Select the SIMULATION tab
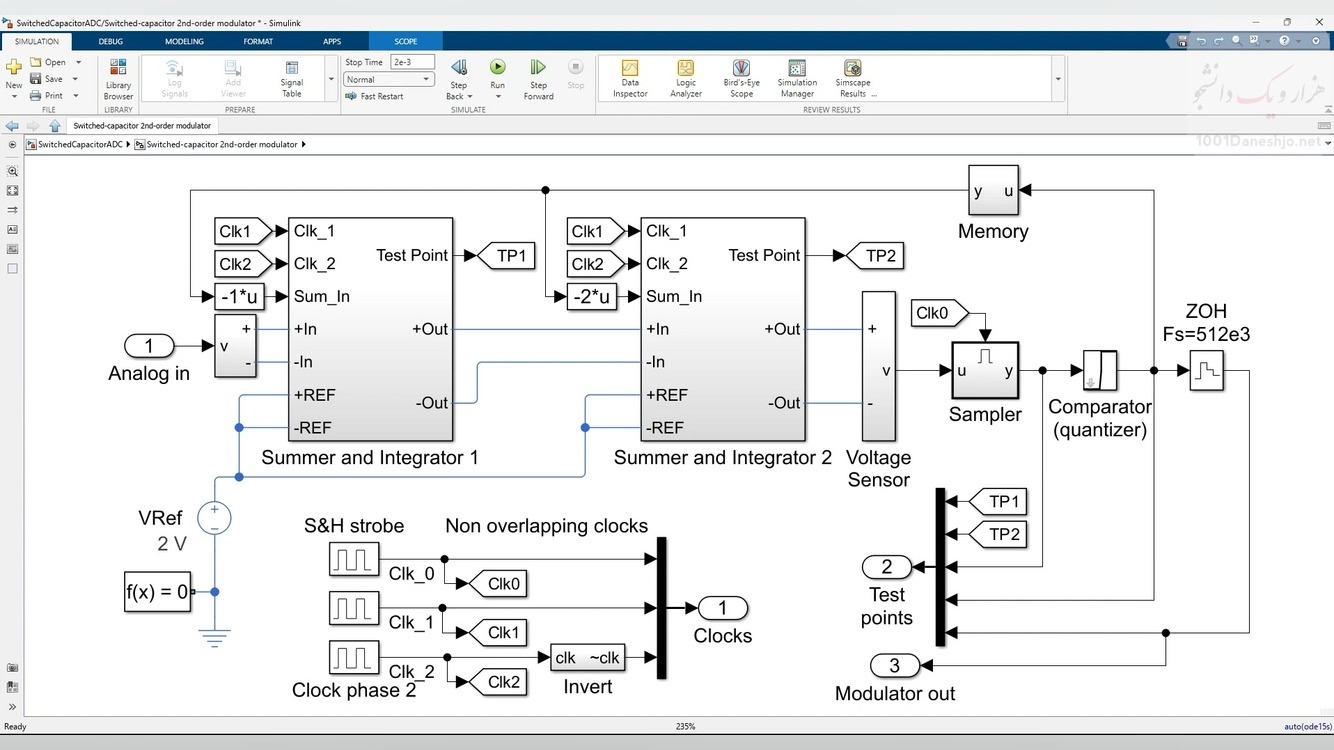This screenshot has height=750, width=1334. point(37,41)
